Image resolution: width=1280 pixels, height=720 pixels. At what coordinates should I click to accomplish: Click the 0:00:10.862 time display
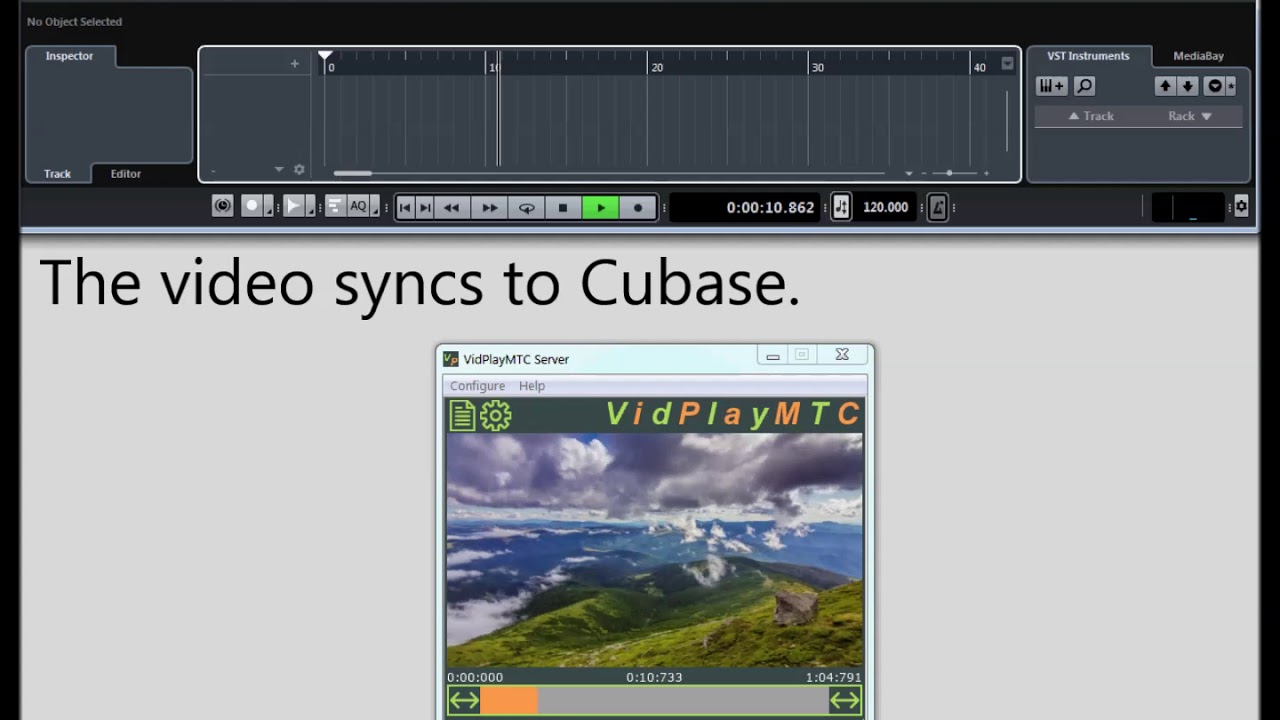pos(770,207)
